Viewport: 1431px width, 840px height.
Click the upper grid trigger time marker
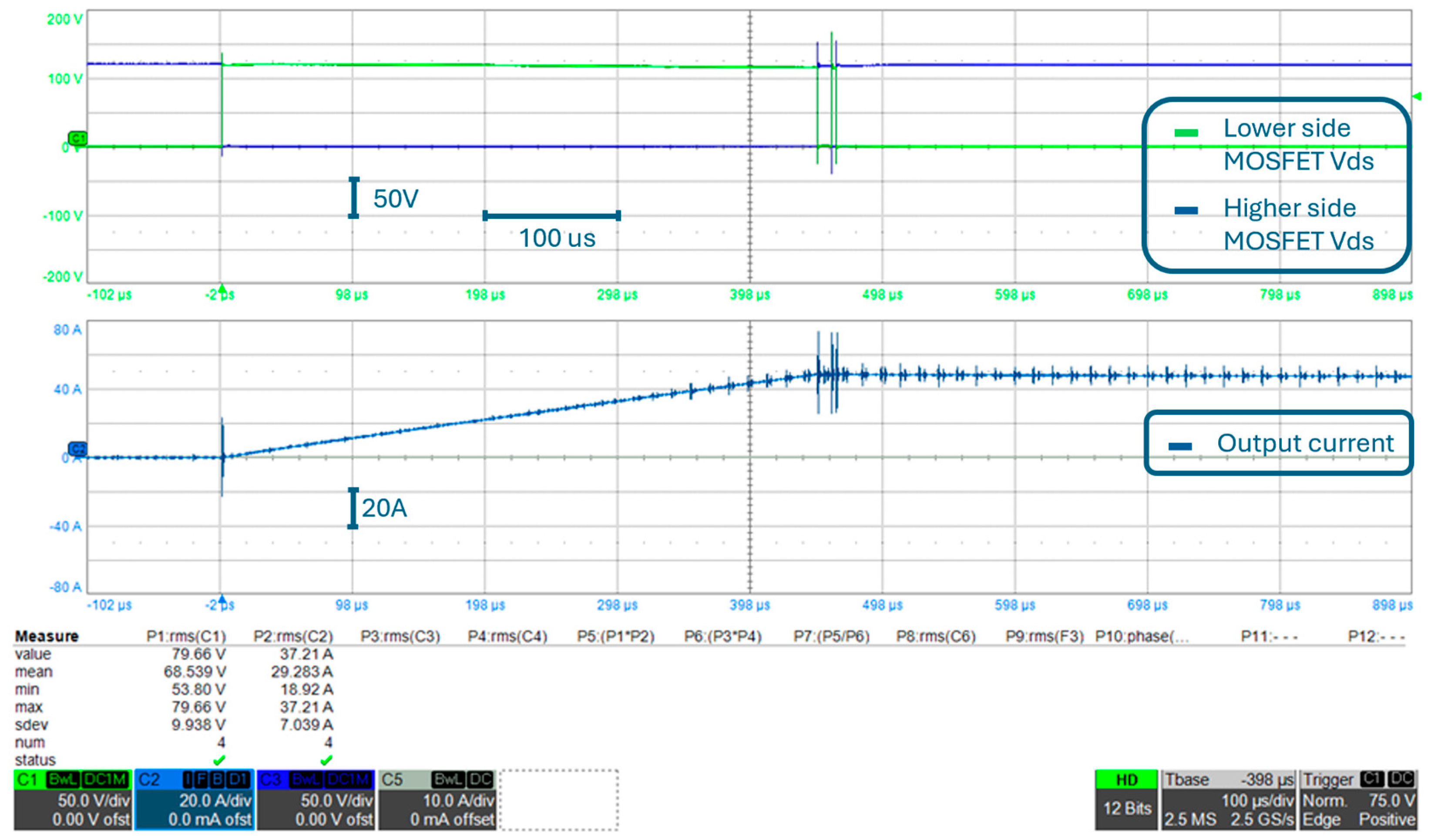222,289
